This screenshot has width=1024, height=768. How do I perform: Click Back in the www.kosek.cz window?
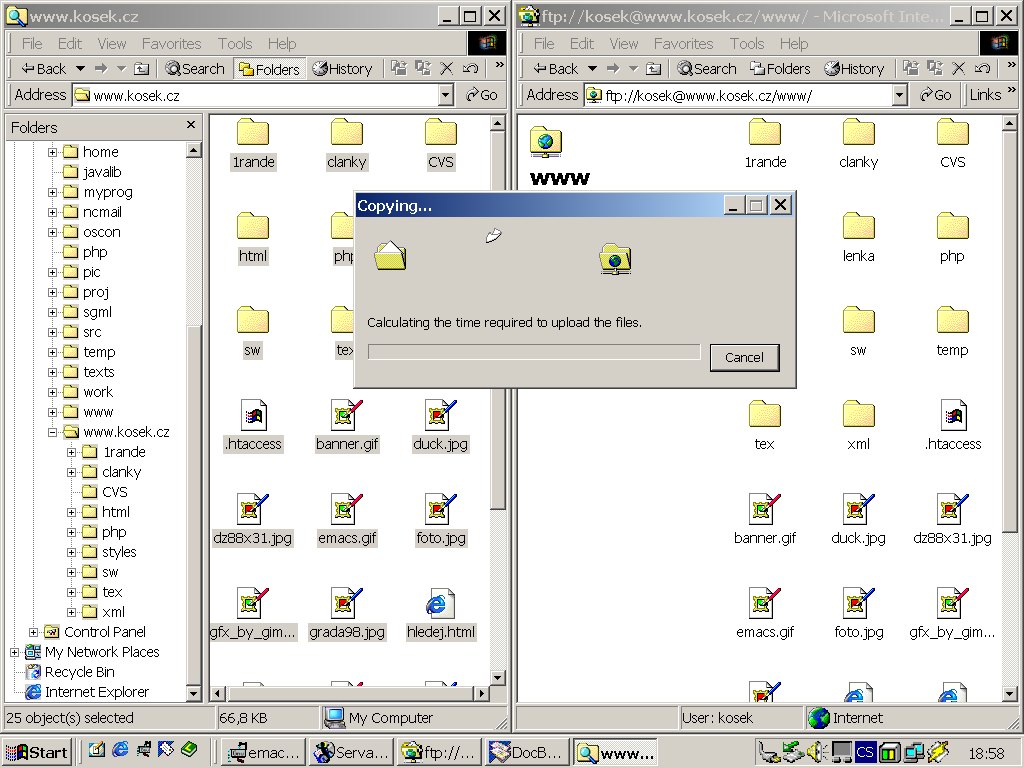coord(44,69)
